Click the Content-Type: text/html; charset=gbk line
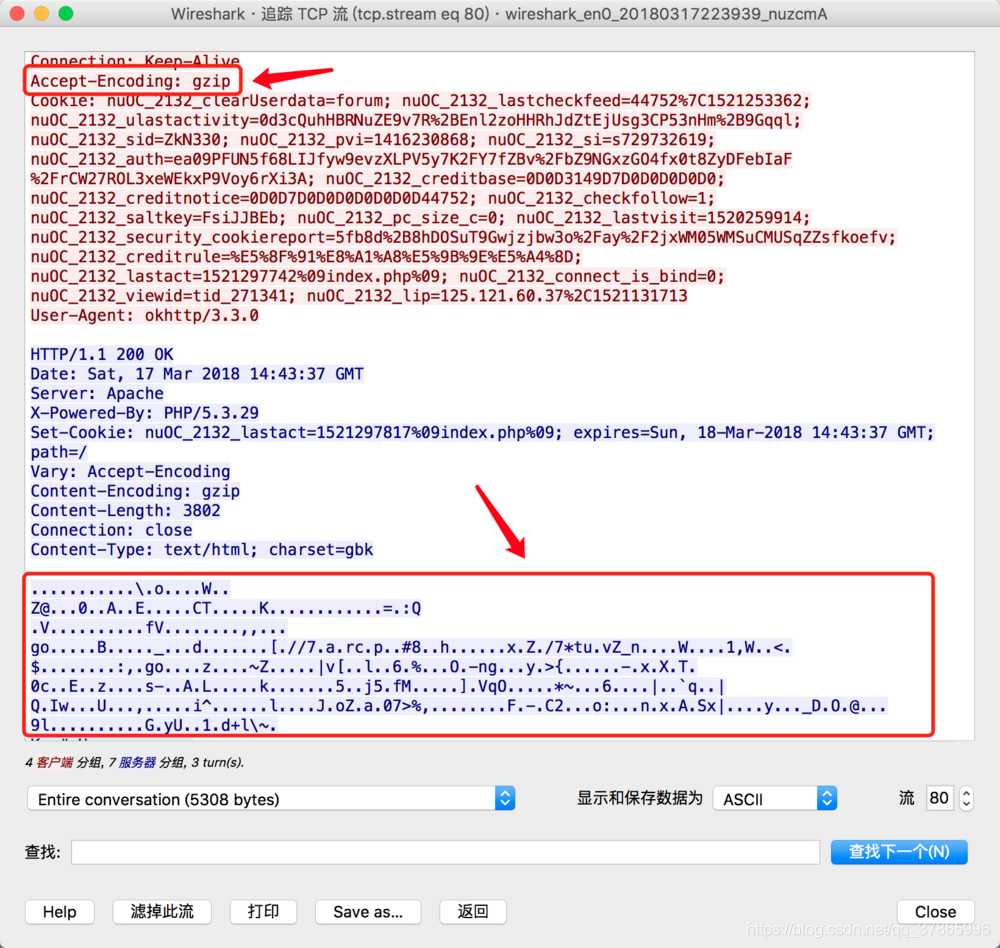The height and width of the screenshot is (948, 1000). [202, 549]
